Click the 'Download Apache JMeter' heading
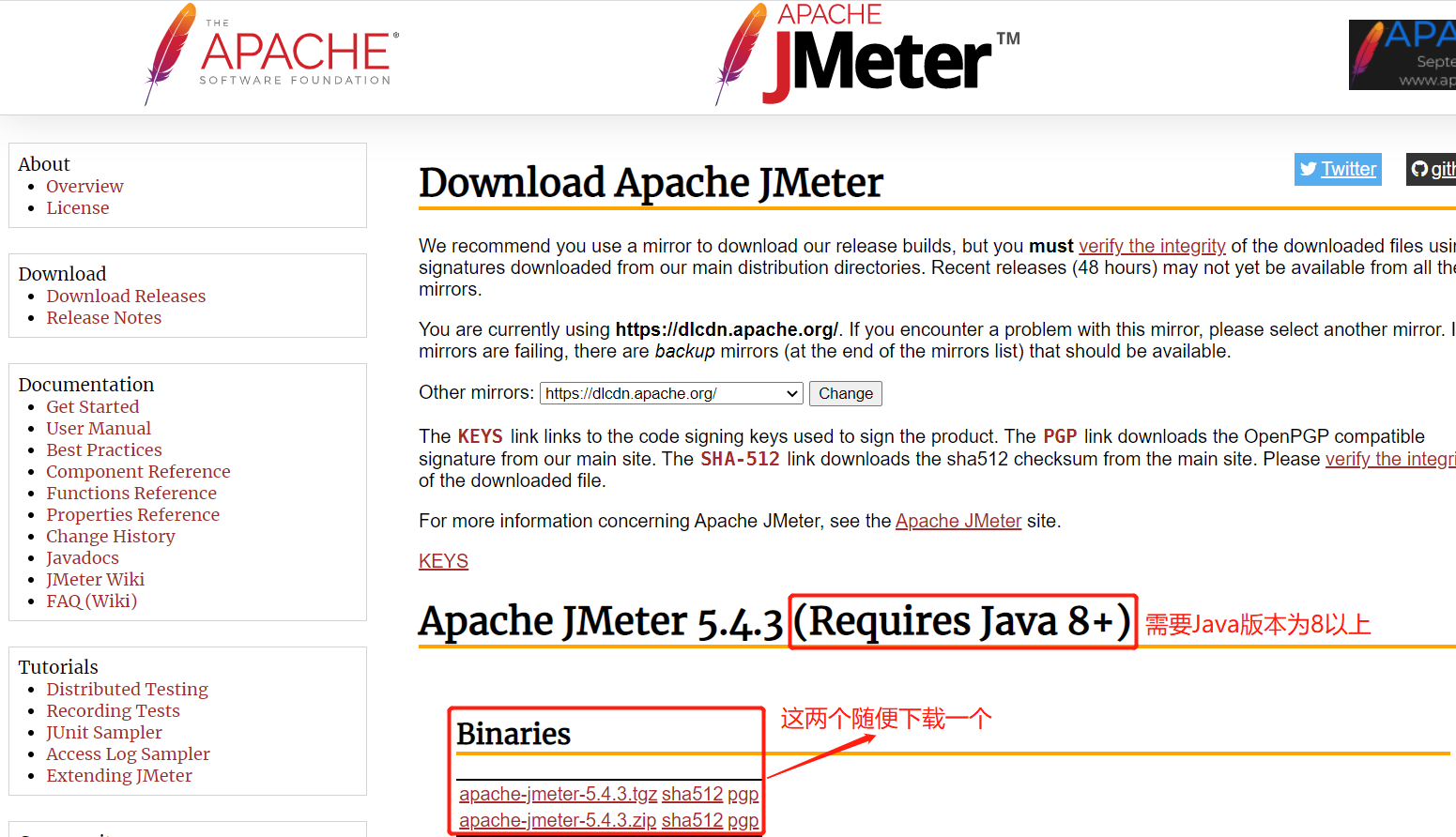The height and width of the screenshot is (837, 1456). (x=651, y=182)
